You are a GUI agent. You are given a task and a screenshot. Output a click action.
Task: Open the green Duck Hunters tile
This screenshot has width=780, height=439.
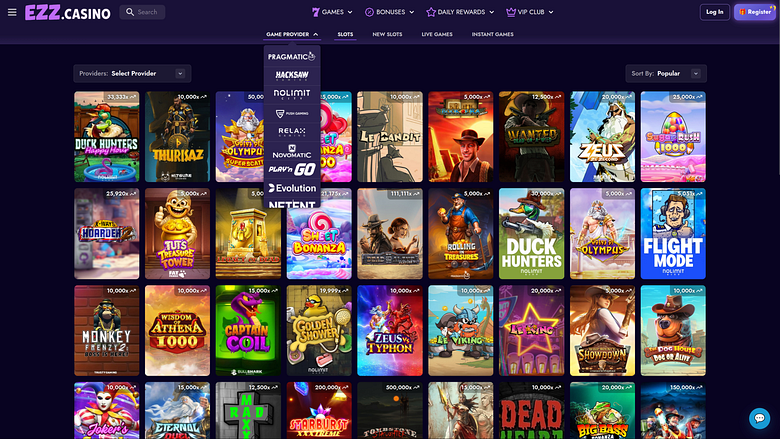click(x=531, y=234)
